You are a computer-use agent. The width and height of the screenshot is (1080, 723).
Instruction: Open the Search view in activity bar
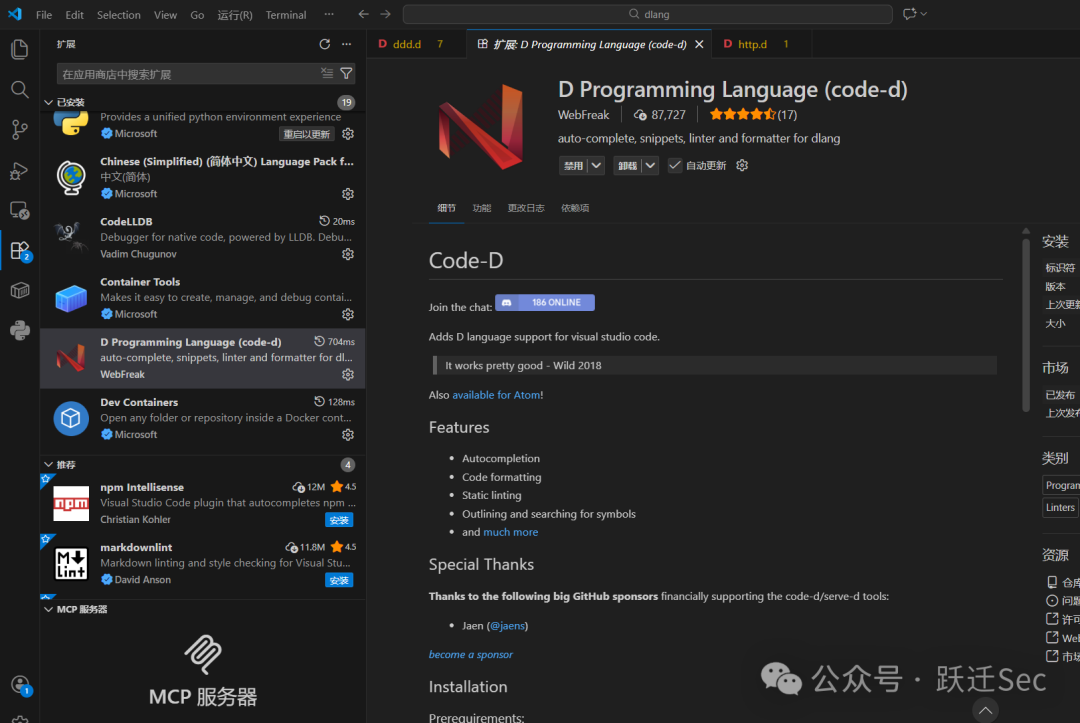click(19, 90)
